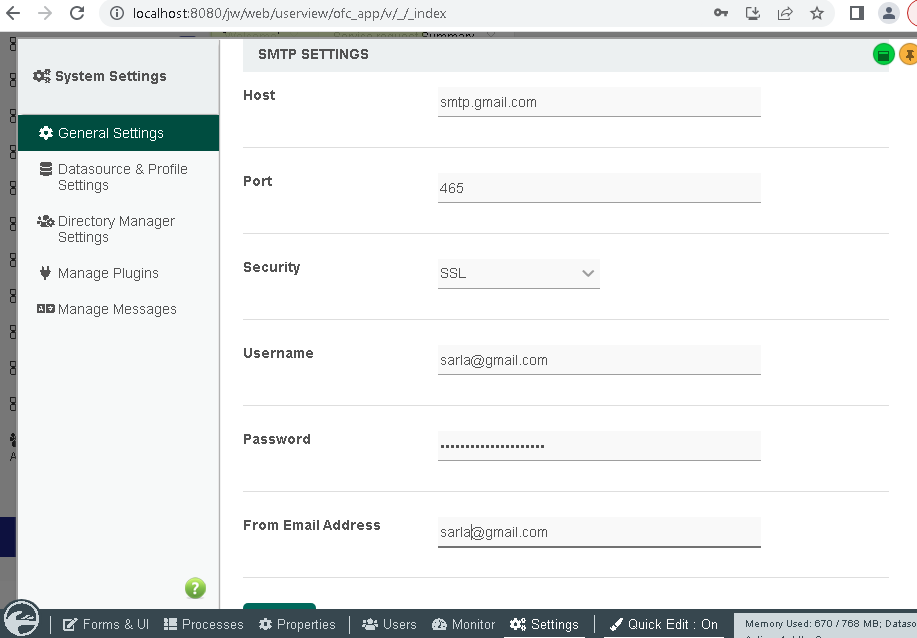Reload the page using the browser refresh icon

click(77, 14)
